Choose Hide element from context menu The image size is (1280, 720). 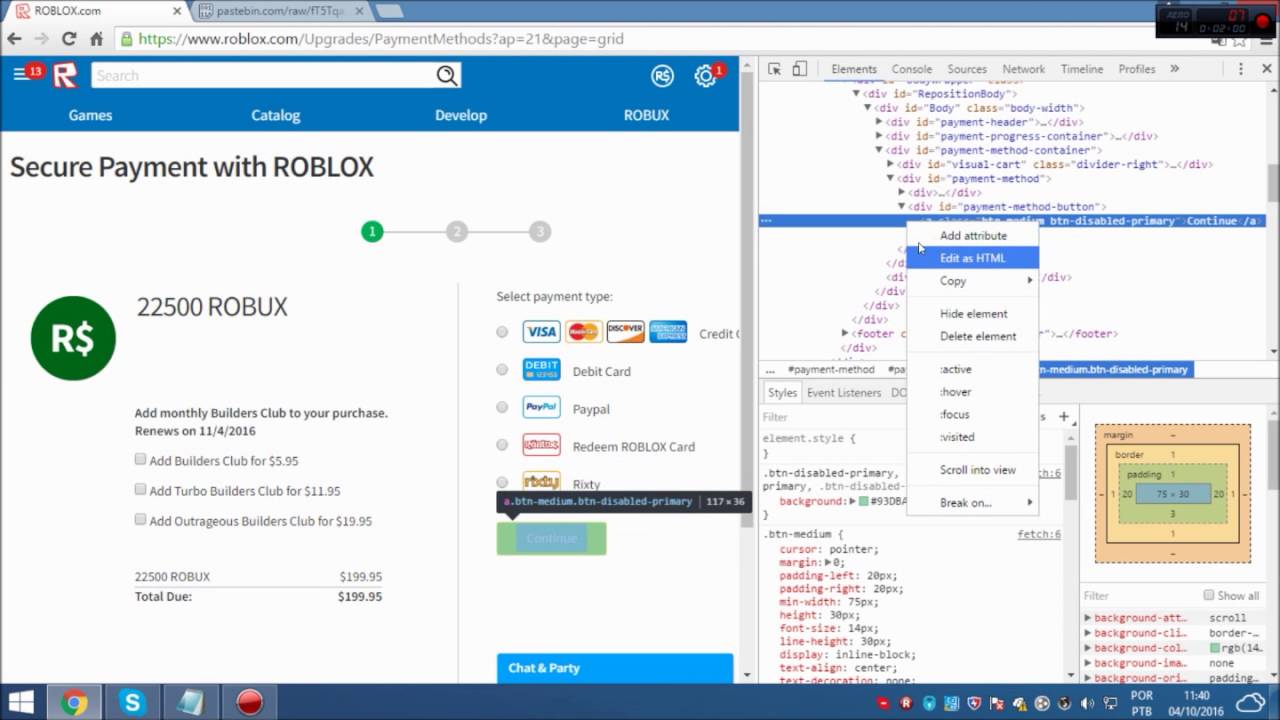coord(973,314)
